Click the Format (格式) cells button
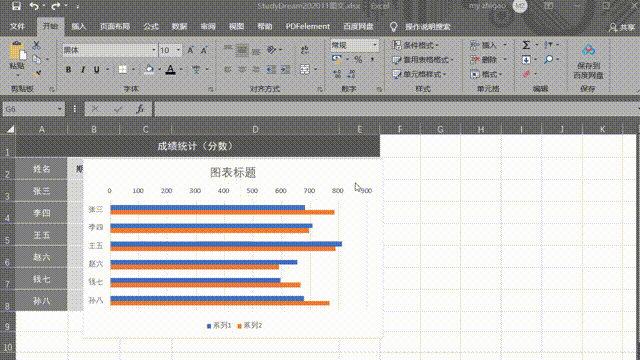This screenshot has height=360, width=640. (x=487, y=74)
